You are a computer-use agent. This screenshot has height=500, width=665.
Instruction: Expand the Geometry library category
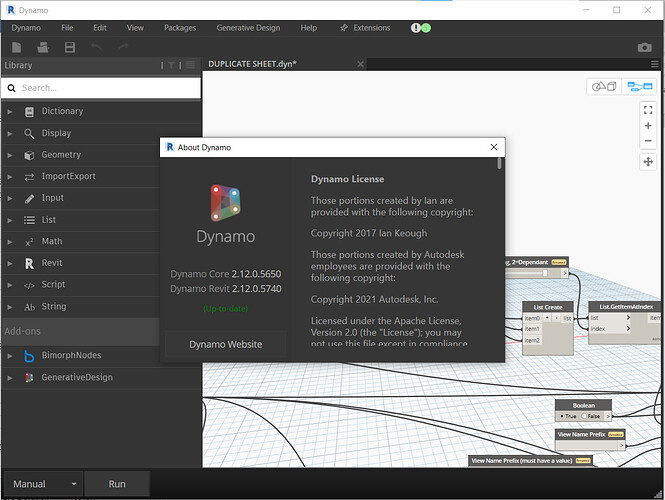[x=10, y=155]
